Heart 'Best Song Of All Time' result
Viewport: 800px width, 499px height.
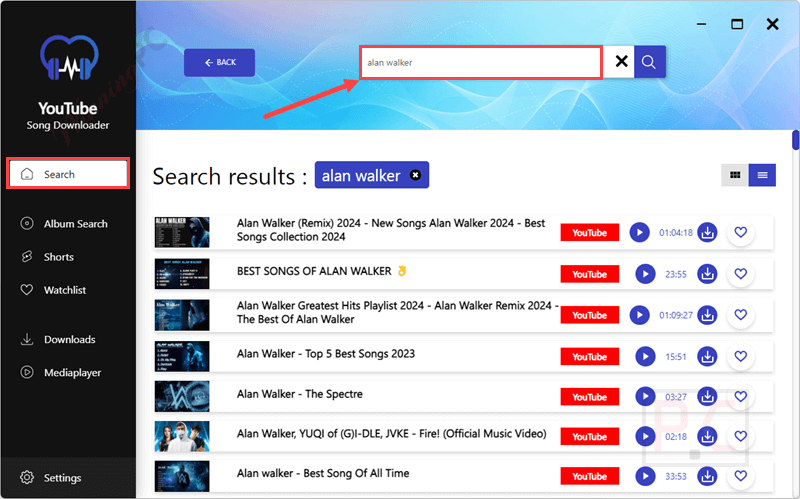click(x=741, y=477)
